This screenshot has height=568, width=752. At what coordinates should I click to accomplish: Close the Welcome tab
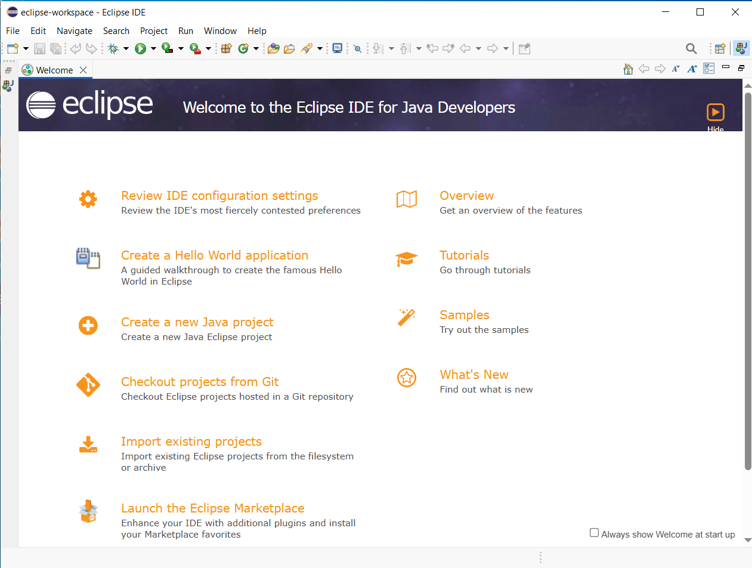(83, 70)
